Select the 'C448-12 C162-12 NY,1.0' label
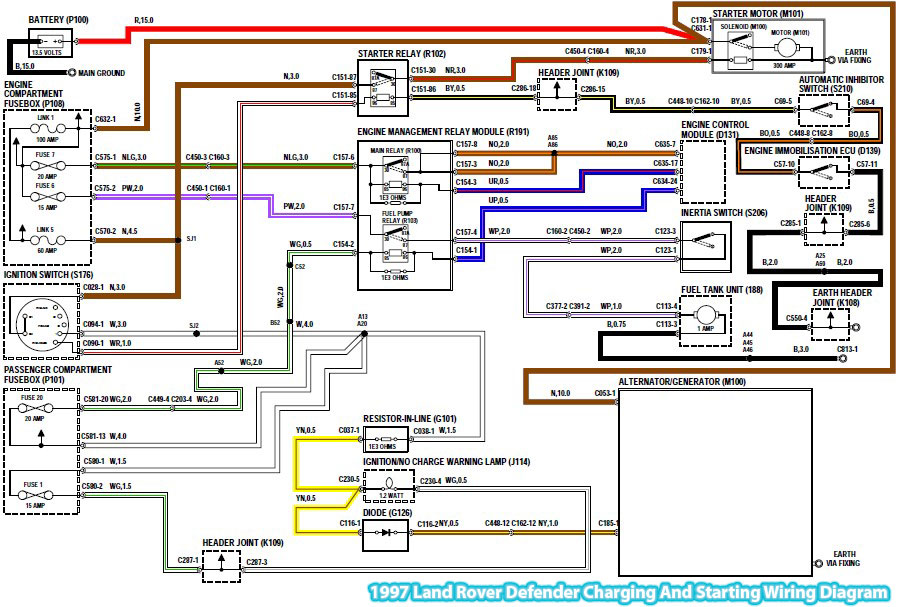 click(x=521, y=523)
